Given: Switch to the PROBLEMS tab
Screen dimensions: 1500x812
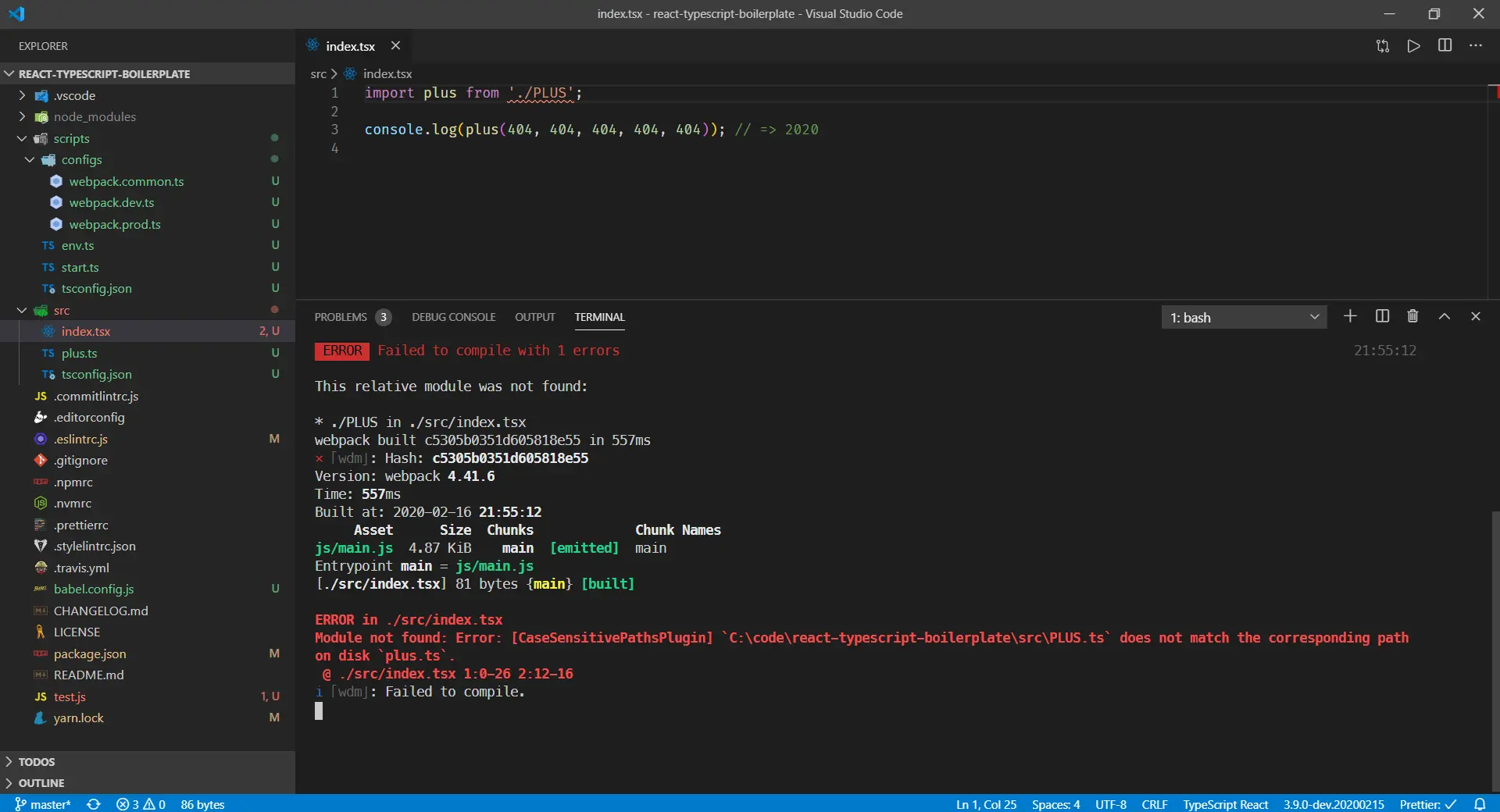Looking at the screenshot, I should (x=341, y=317).
